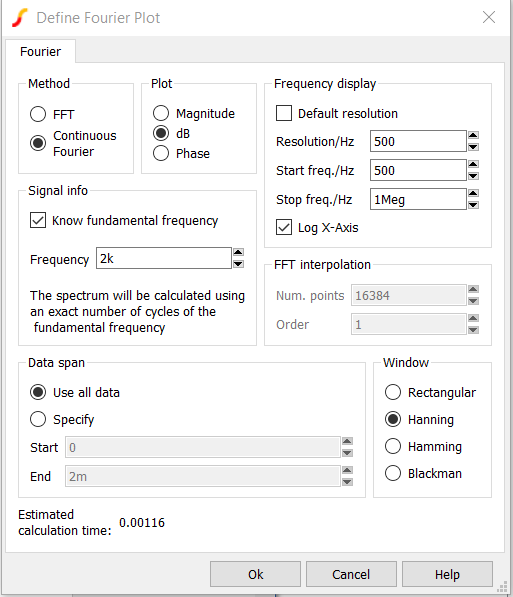
Task: Click the Resolution/Hz input field
Action: click(418, 141)
